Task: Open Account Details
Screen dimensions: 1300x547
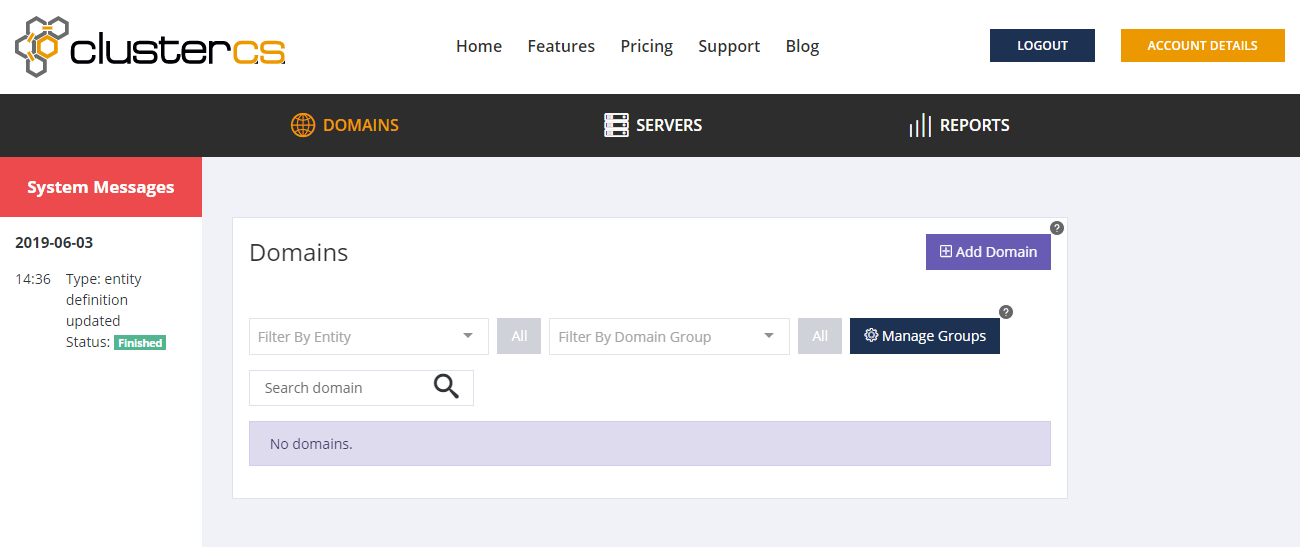Action: pyautogui.click(x=1202, y=46)
